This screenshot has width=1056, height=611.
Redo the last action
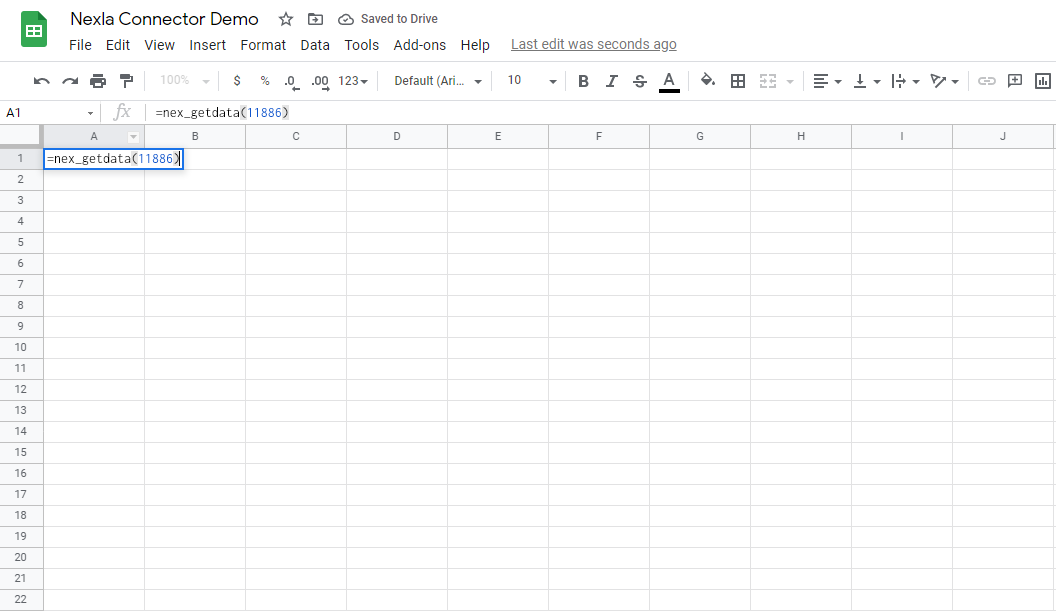[70, 81]
